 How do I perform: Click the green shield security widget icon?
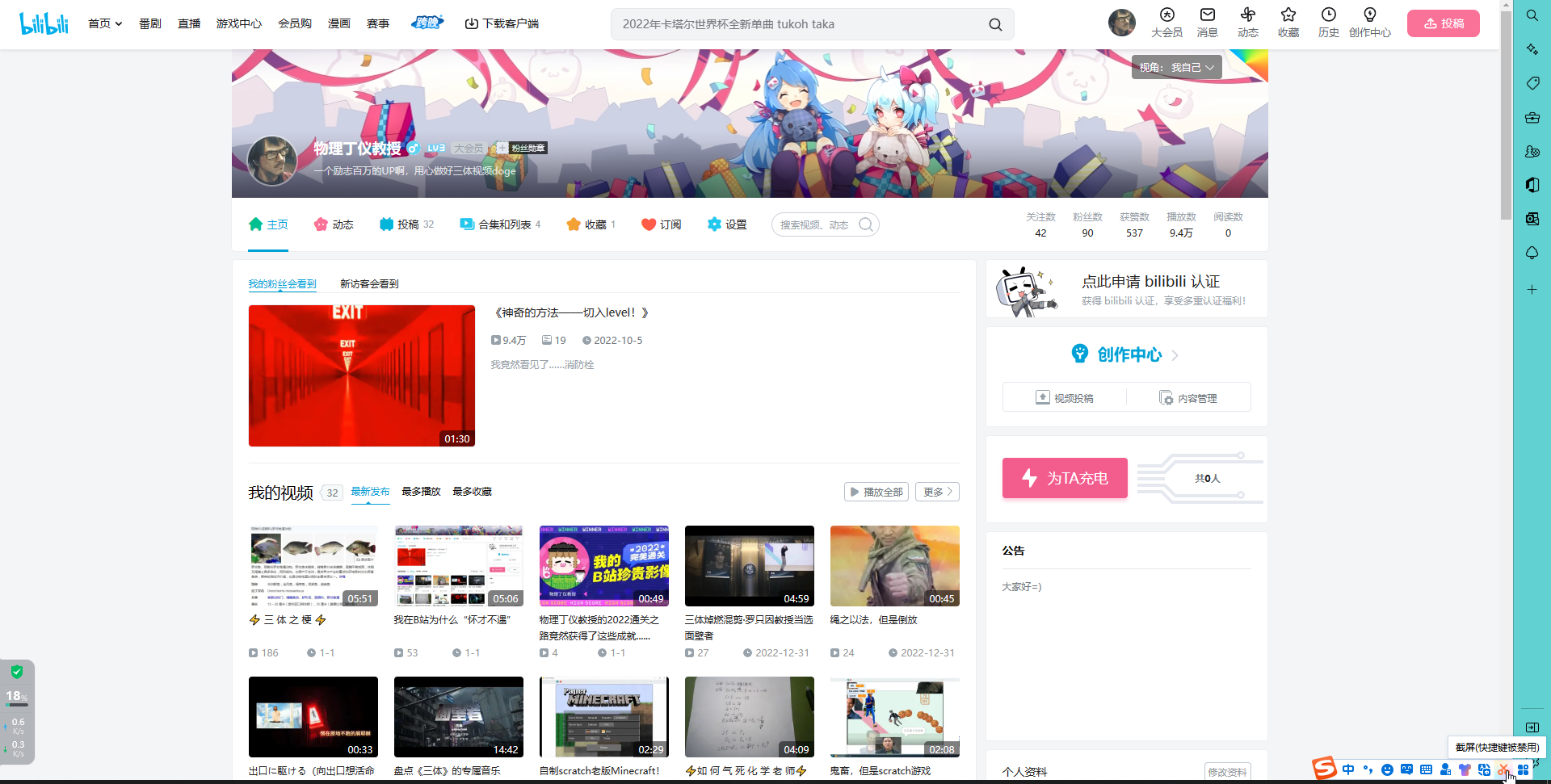click(17, 672)
